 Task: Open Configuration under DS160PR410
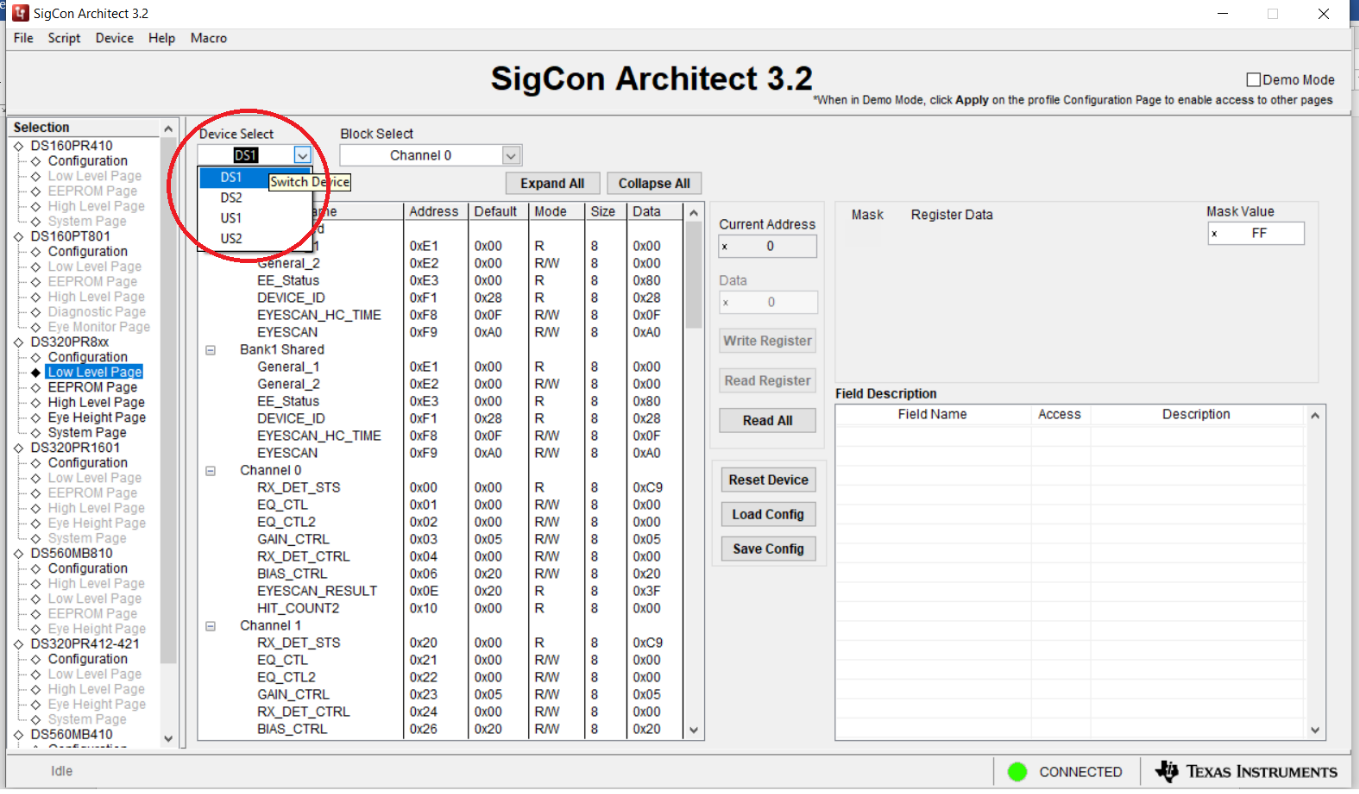[x=87, y=161]
